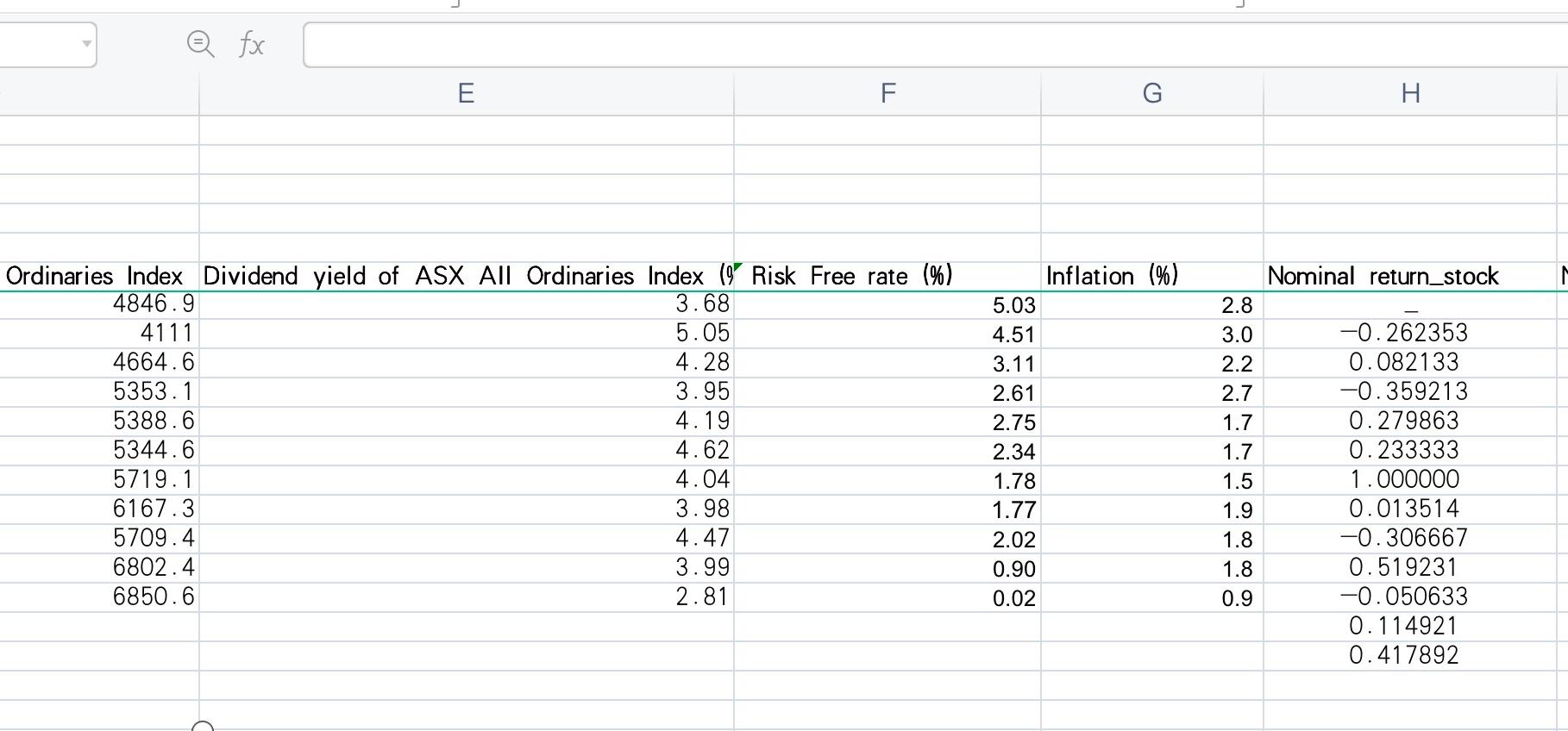
Task: Select index value 5719.1
Action: 99,480
